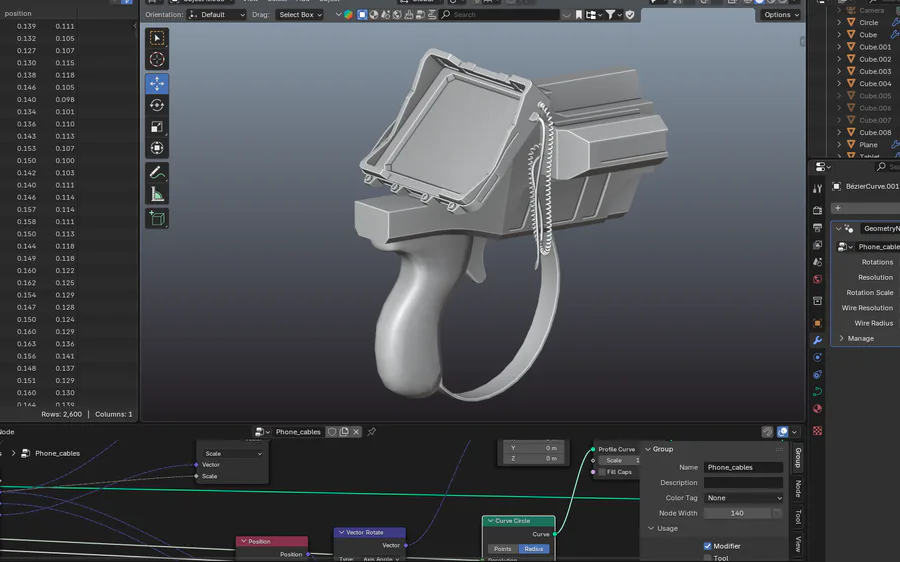
Task: Toggle node editor snapping icon
Action: click(x=767, y=432)
